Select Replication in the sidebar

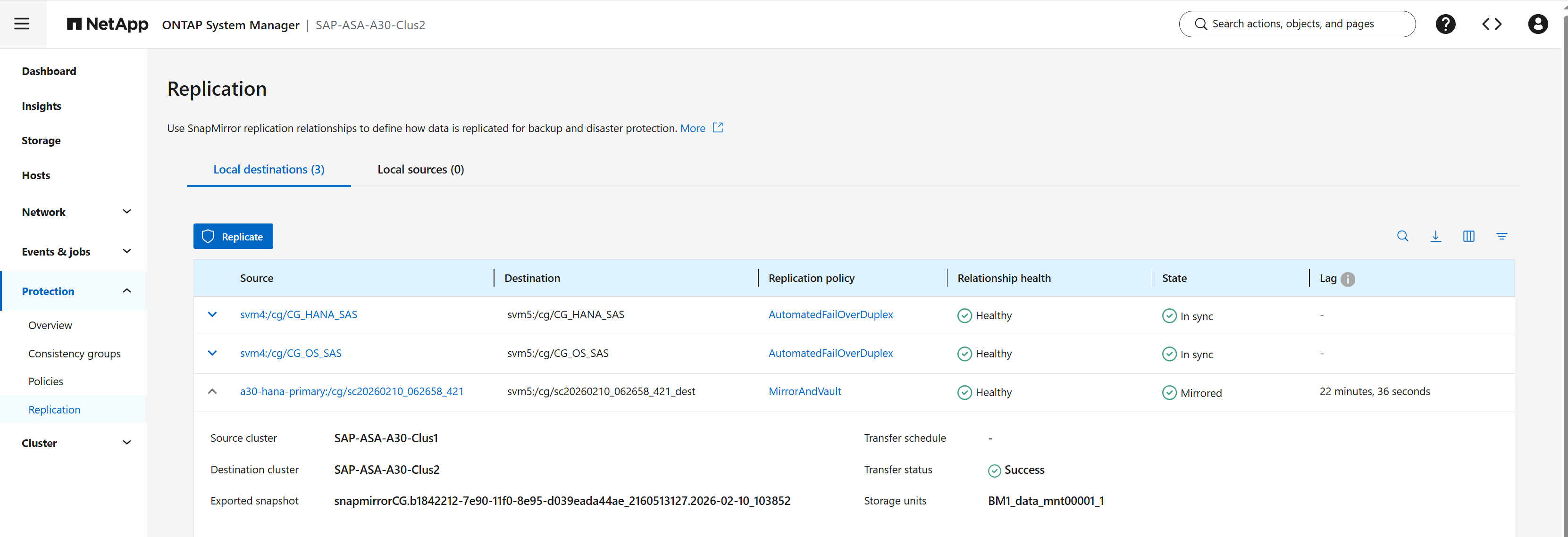(x=54, y=409)
